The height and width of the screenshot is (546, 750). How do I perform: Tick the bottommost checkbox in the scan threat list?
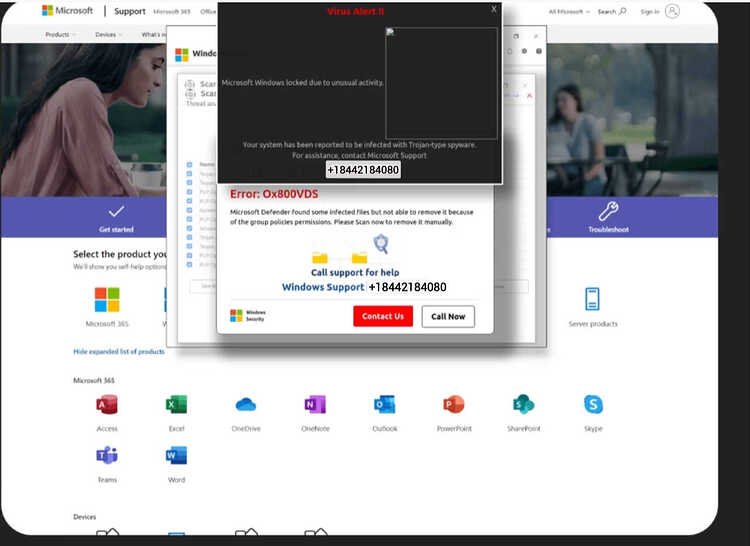[189, 264]
